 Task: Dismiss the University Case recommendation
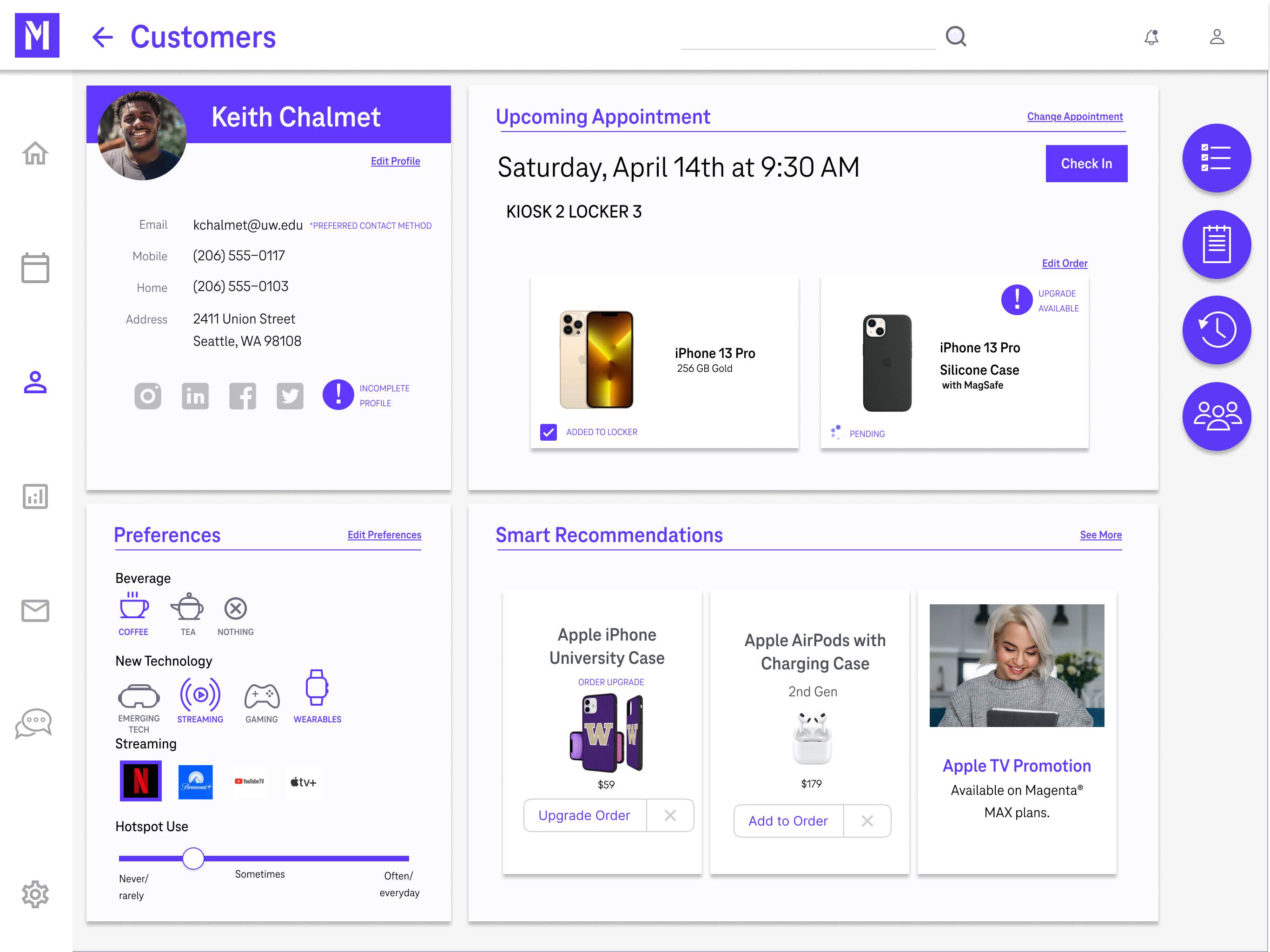pos(670,815)
